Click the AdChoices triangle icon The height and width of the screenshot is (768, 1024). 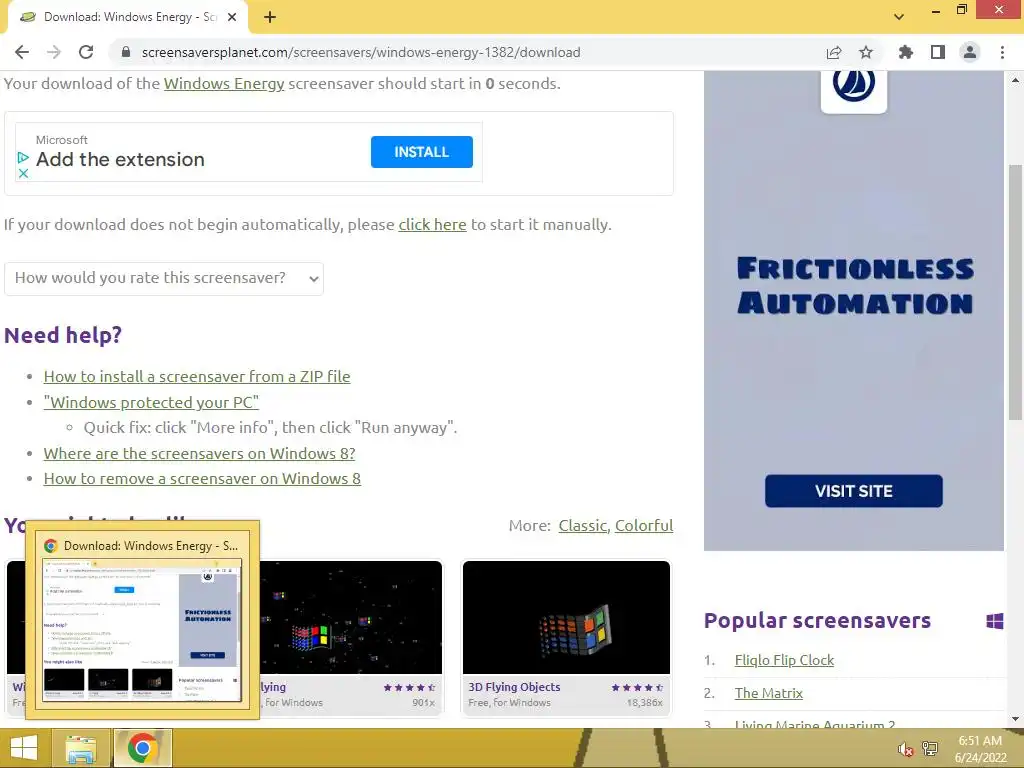(23, 157)
